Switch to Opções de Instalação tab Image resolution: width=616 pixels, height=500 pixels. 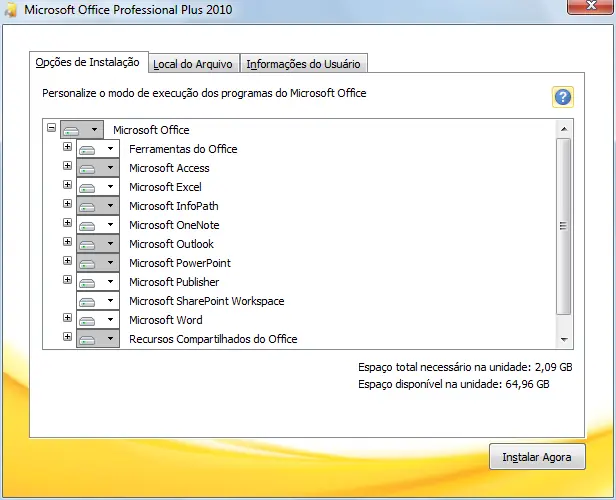88,62
